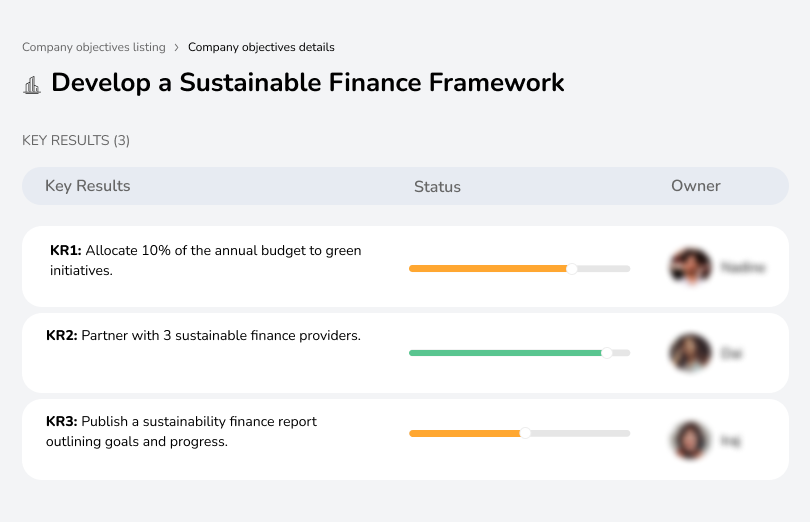The image size is (810, 522).
Task: Click the blurred owner name in KR1 row
Action: (743, 268)
